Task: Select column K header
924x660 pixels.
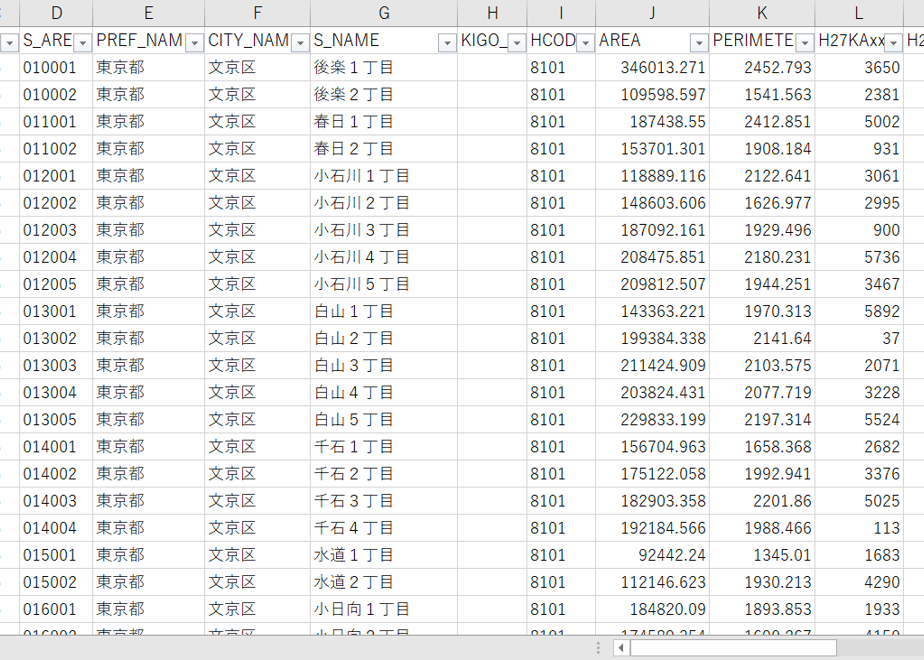Action: pyautogui.click(x=762, y=12)
